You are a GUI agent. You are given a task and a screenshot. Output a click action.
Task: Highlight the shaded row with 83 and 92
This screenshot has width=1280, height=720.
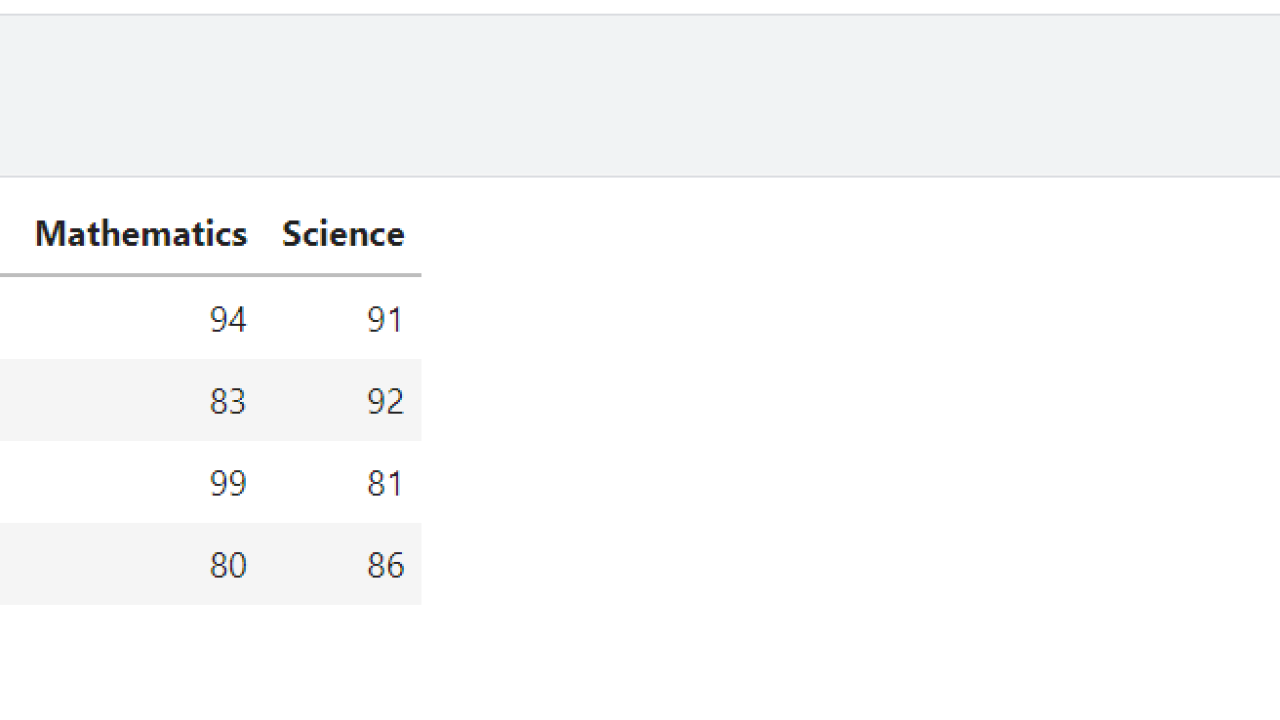click(x=210, y=400)
